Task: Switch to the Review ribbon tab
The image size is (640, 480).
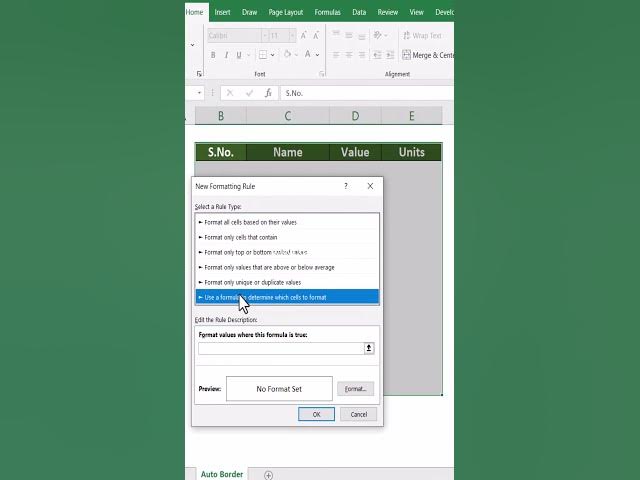Action: pos(388,12)
